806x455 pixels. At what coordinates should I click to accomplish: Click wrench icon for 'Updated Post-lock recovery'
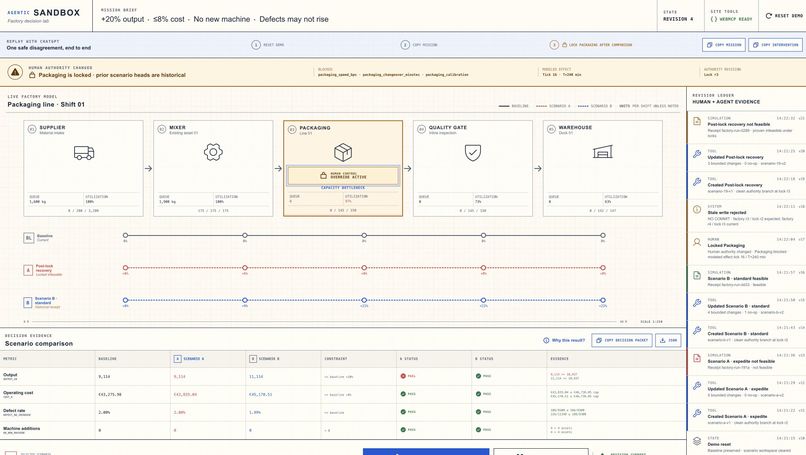697,154
